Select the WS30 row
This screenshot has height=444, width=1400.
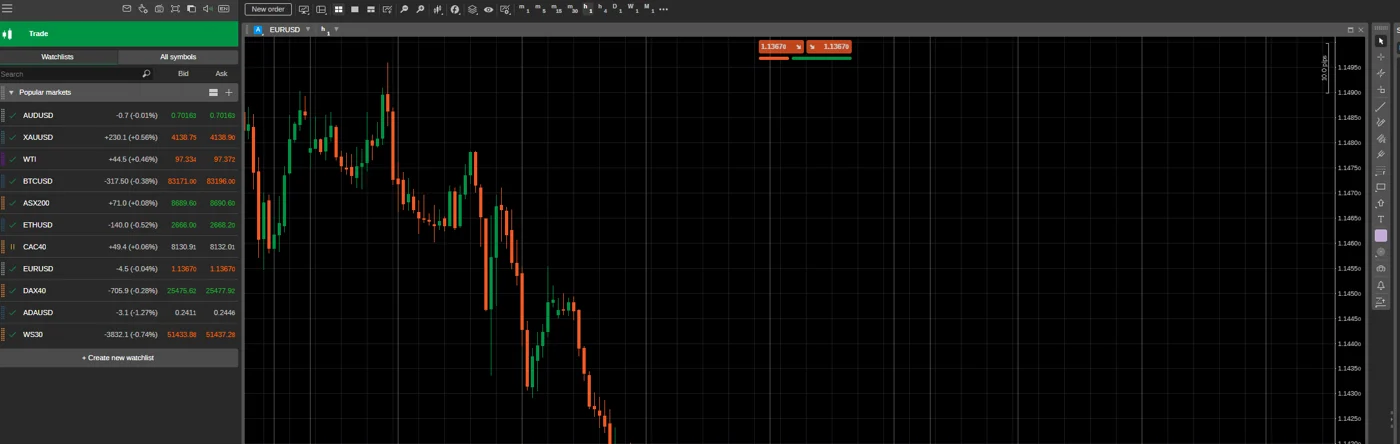(119, 335)
